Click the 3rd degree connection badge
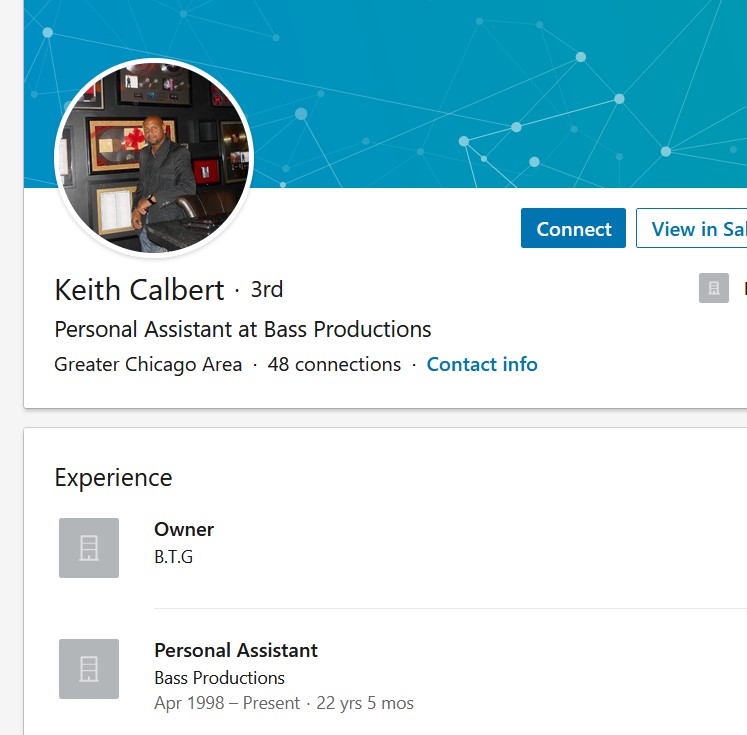This screenshot has width=747, height=735. [267, 290]
